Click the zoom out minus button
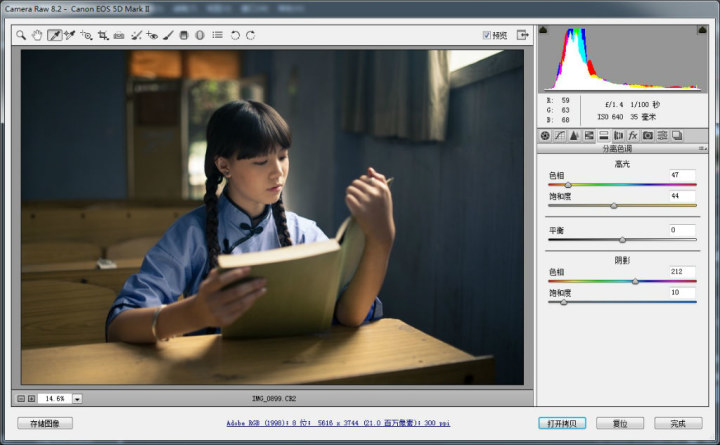The width and height of the screenshot is (720, 445). tap(21, 399)
